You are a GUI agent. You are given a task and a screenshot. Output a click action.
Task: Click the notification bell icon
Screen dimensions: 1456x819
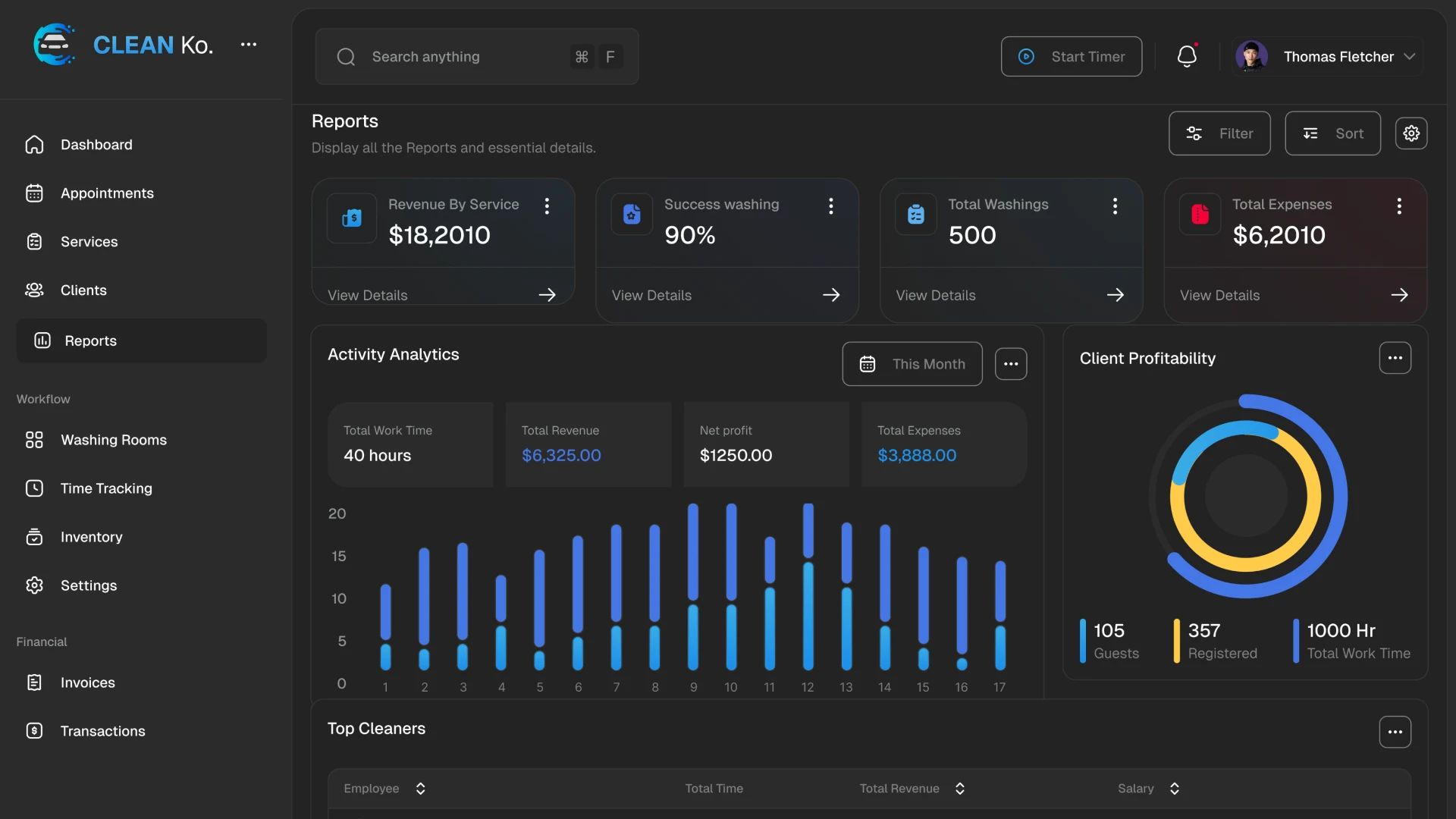coord(1187,56)
